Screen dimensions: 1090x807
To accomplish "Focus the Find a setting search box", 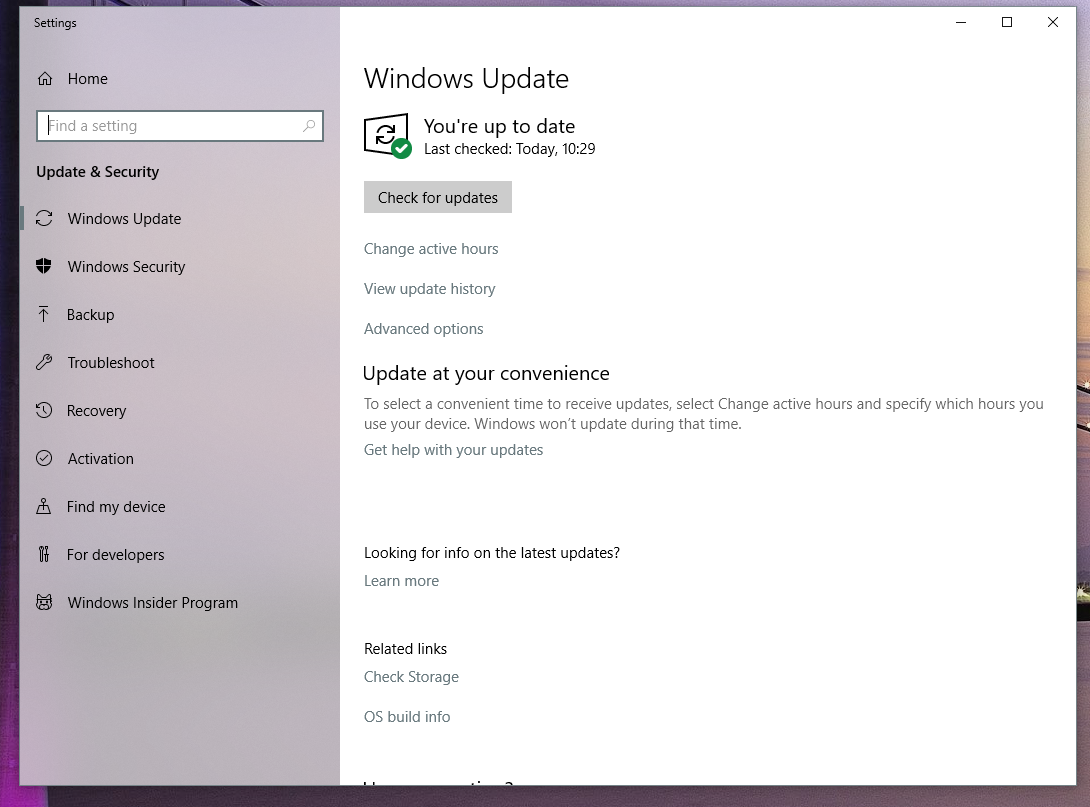I will point(180,126).
